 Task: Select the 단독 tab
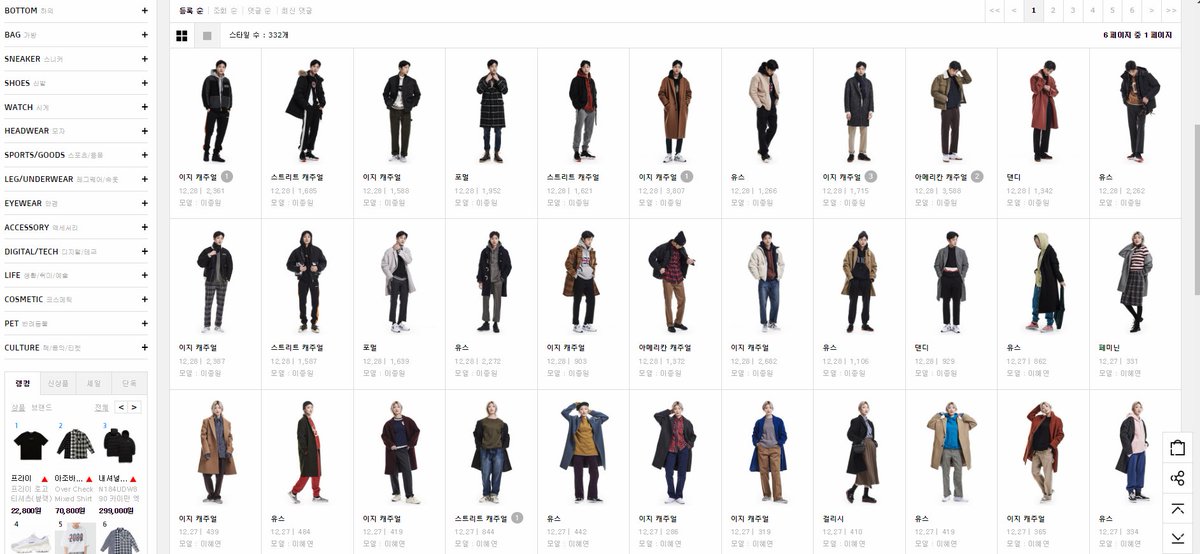point(129,383)
